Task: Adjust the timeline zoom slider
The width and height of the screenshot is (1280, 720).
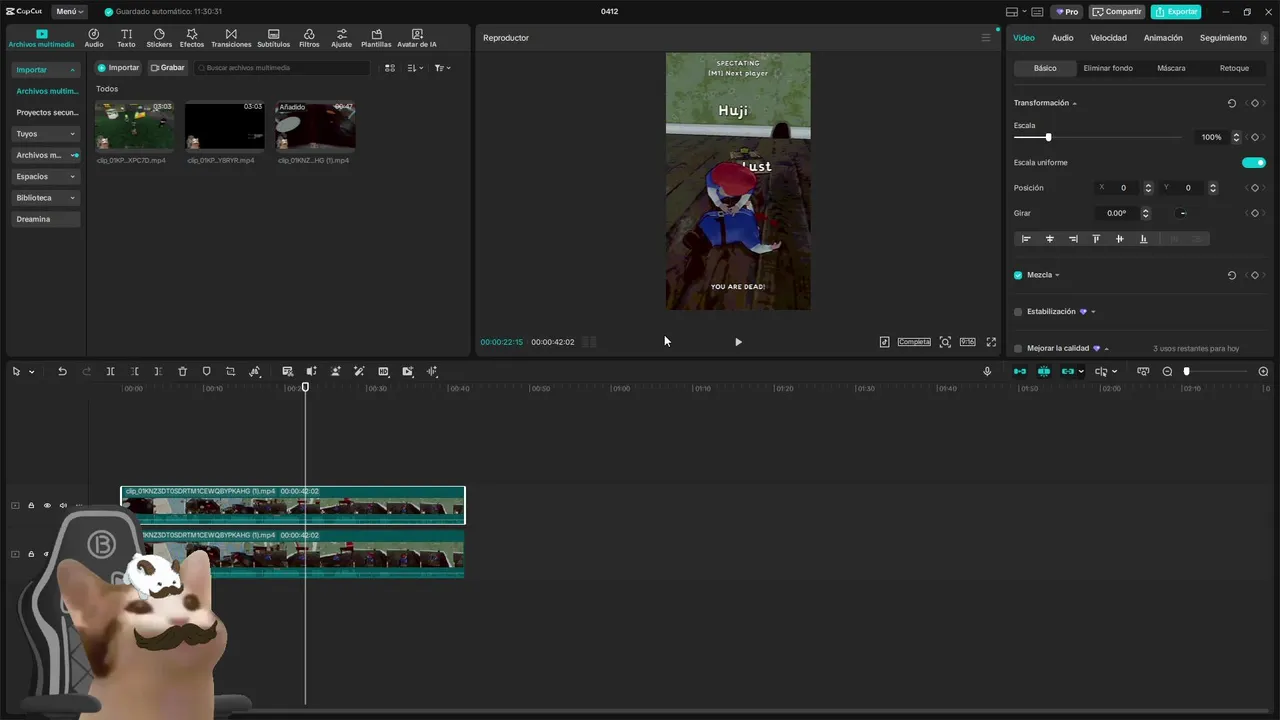Action: click(x=1187, y=371)
